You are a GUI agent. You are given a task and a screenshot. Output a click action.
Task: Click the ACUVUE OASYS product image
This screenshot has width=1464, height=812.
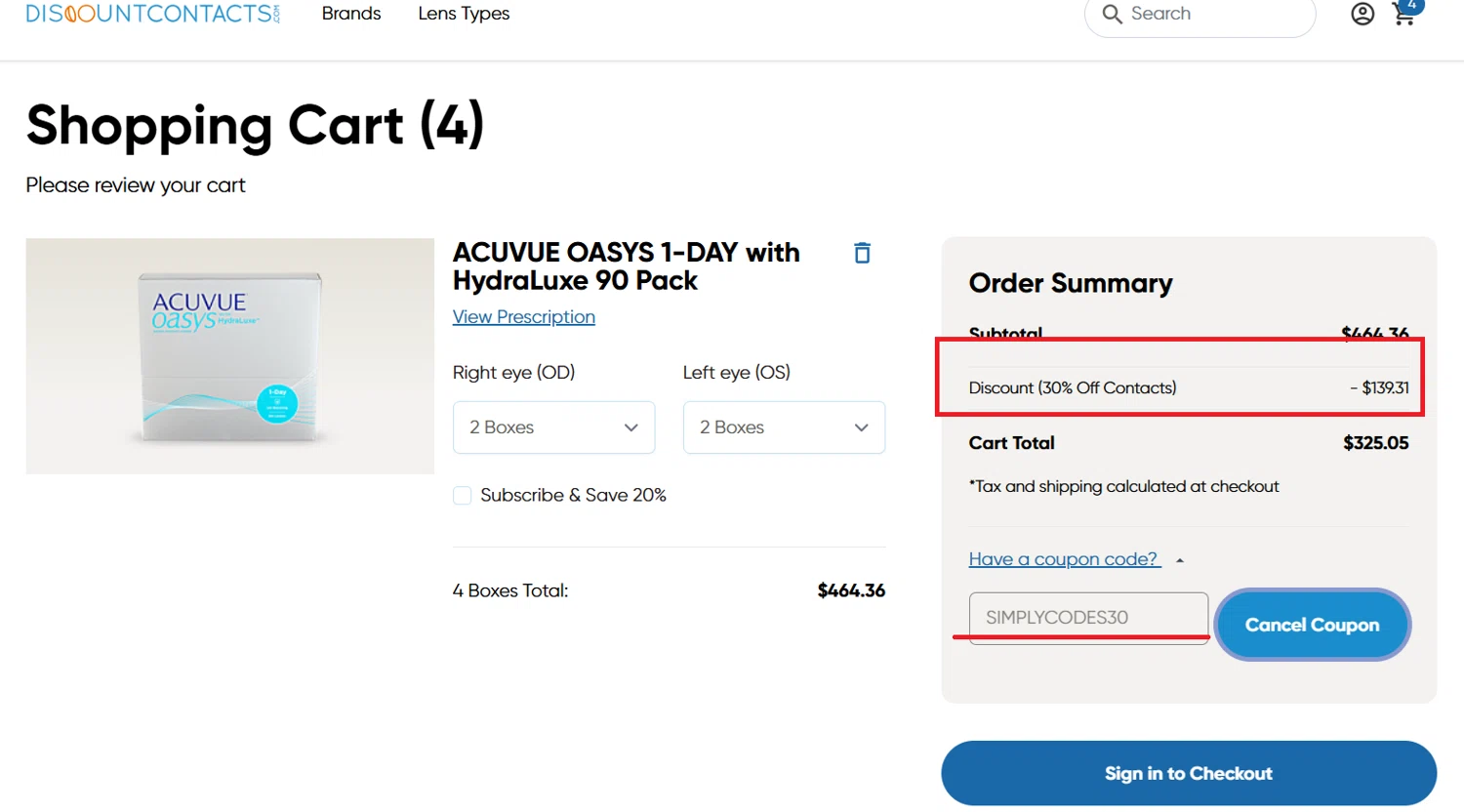(230, 356)
